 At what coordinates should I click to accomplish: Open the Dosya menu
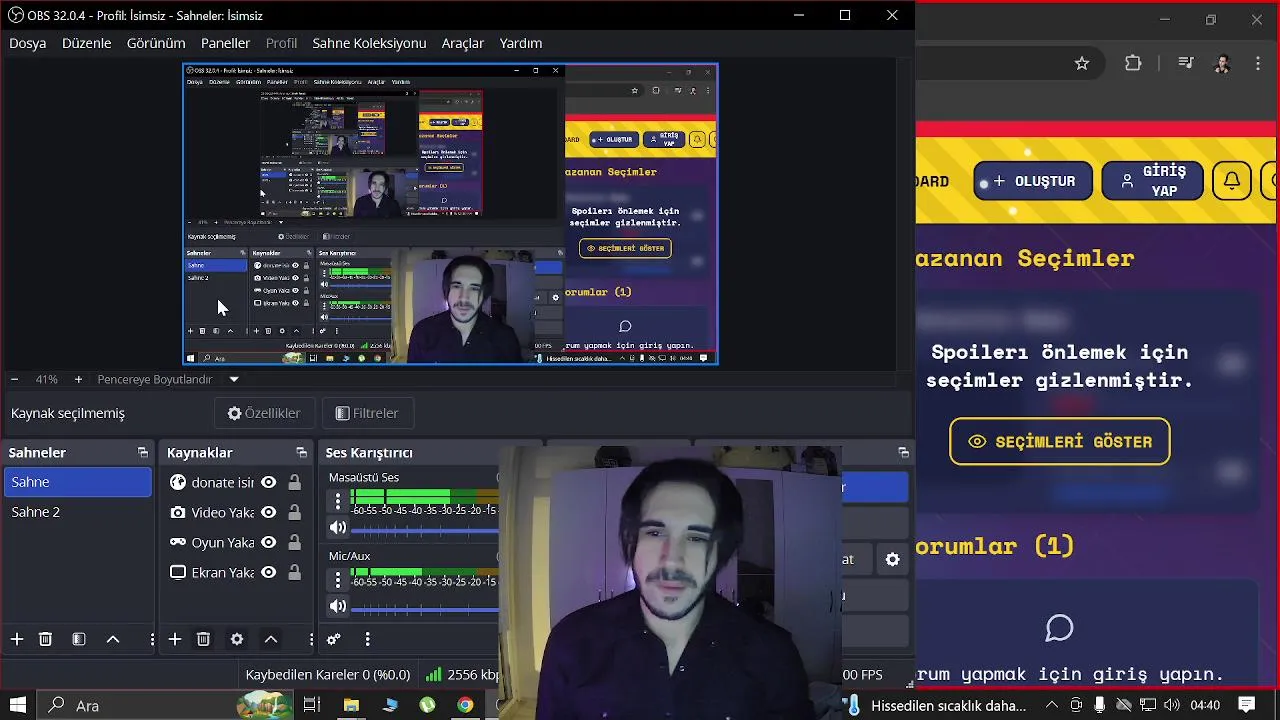click(x=28, y=43)
